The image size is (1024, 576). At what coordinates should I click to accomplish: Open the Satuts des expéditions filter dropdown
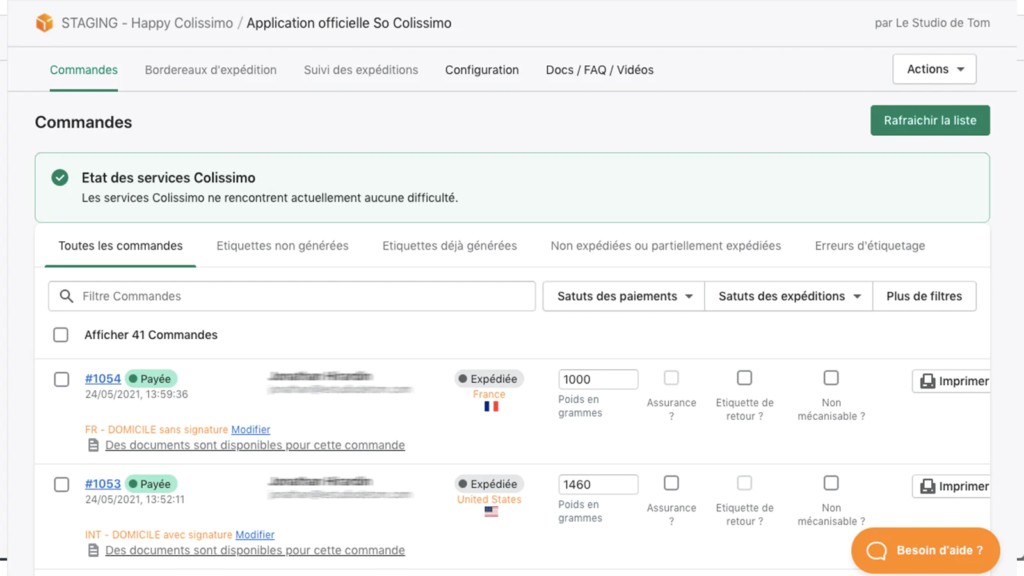pyautogui.click(x=789, y=296)
